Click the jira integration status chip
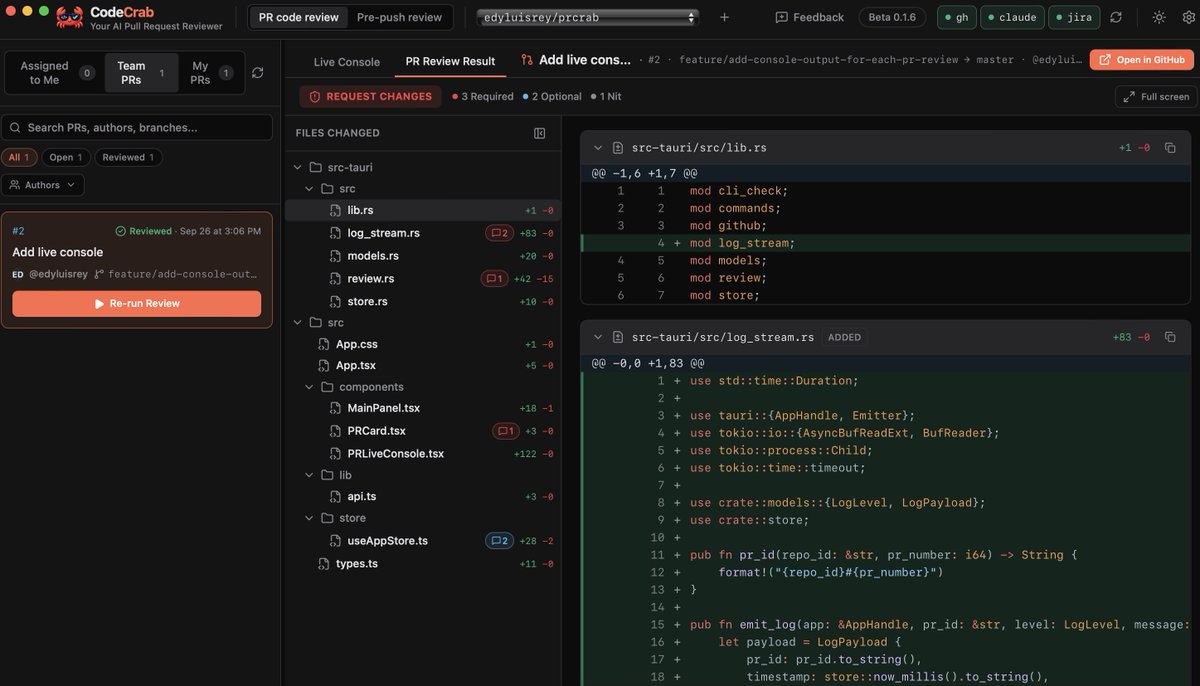The image size is (1200, 686). (x=1074, y=17)
